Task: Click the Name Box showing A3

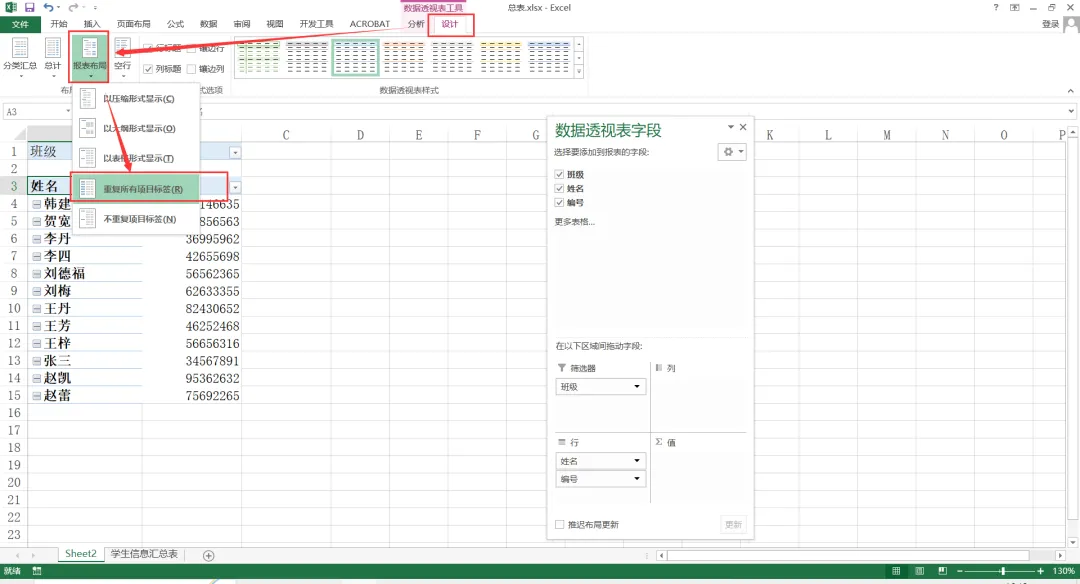Action: [x=34, y=112]
